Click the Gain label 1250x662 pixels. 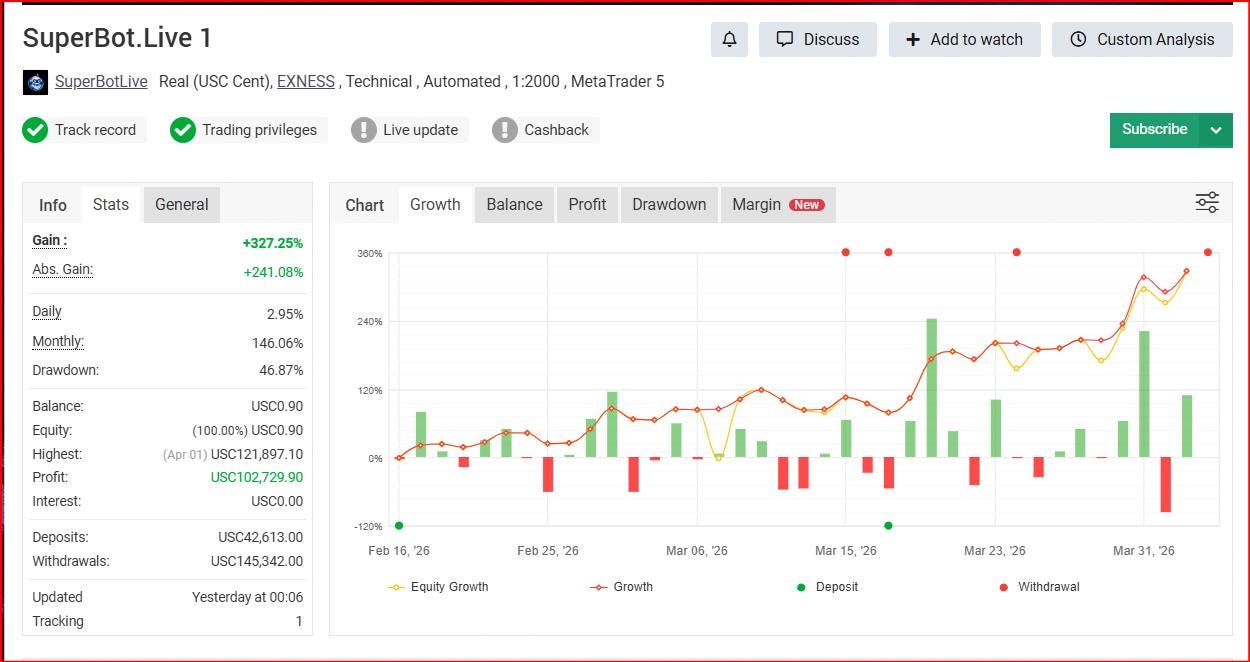(50, 241)
